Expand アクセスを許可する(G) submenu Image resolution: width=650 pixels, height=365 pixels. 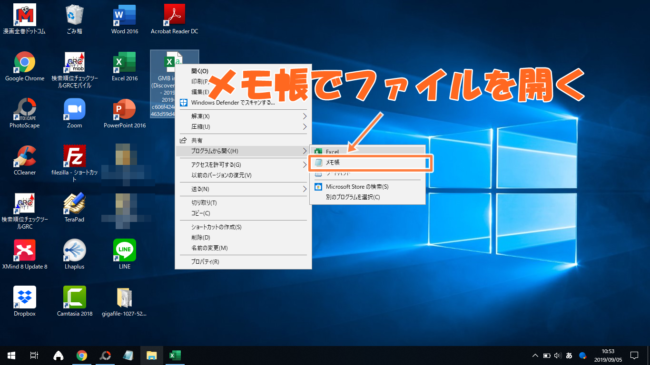[243, 165]
